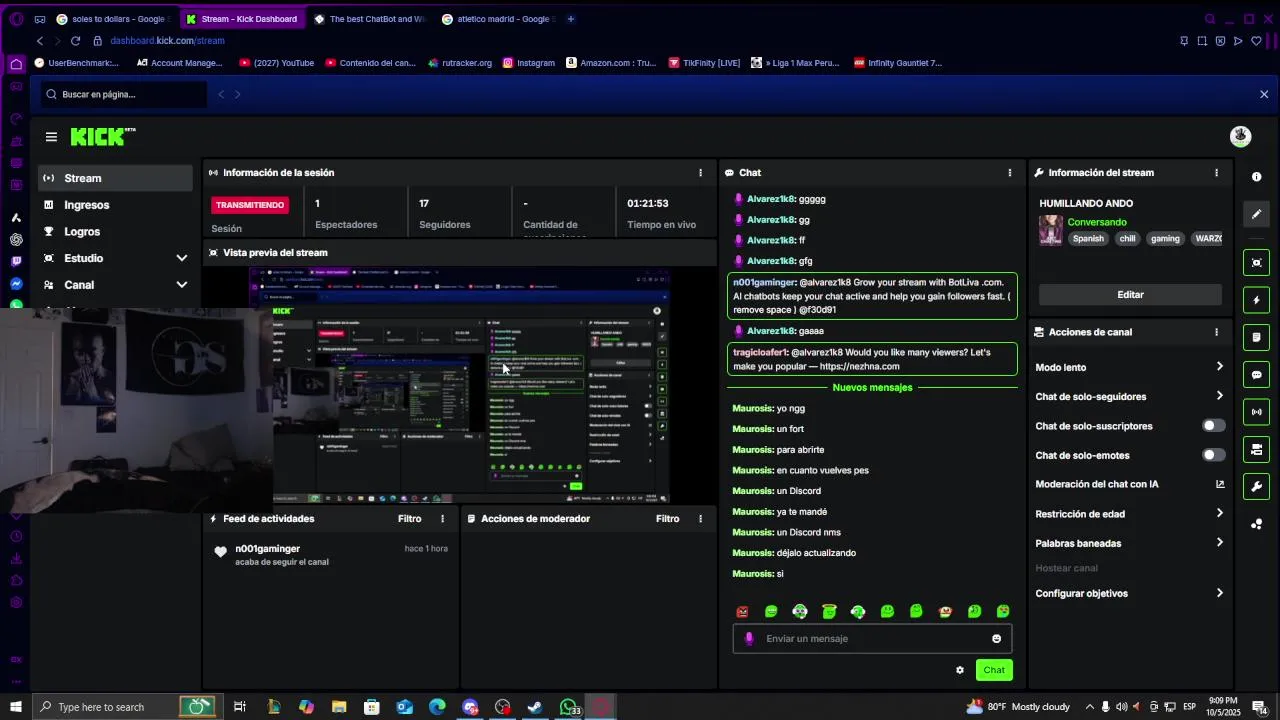Select Logros in the sidebar
The height and width of the screenshot is (720, 1280).
[115, 232]
